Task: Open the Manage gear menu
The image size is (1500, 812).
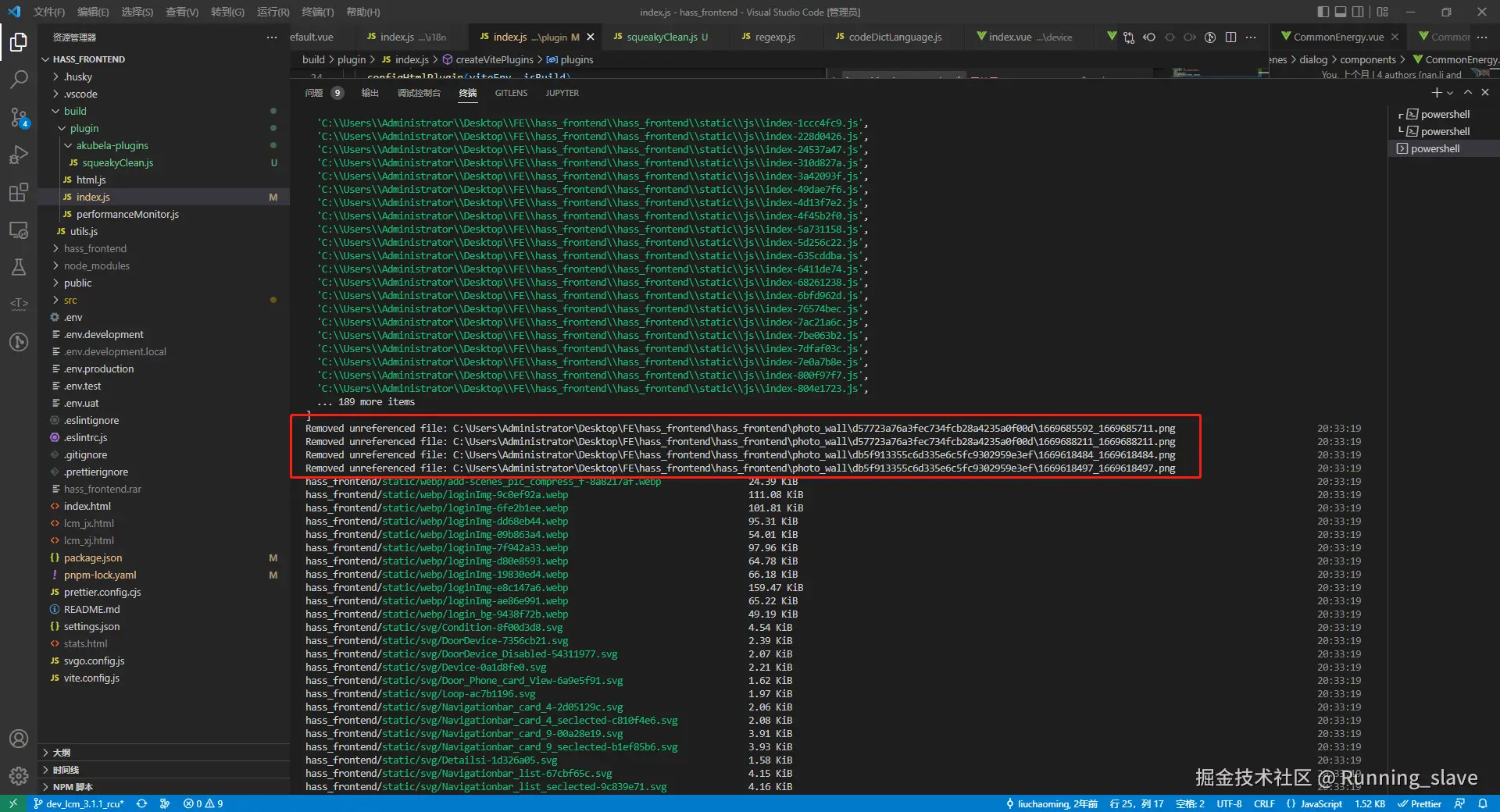Action: click(19, 776)
